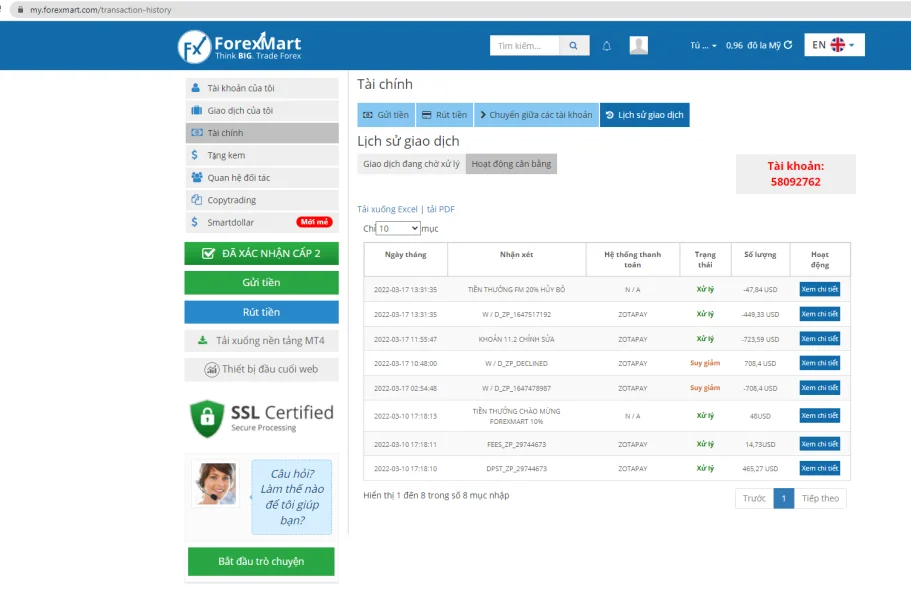Focus the Tìm kiếm search field
The width and height of the screenshot is (911, 600).
point(525,45)
